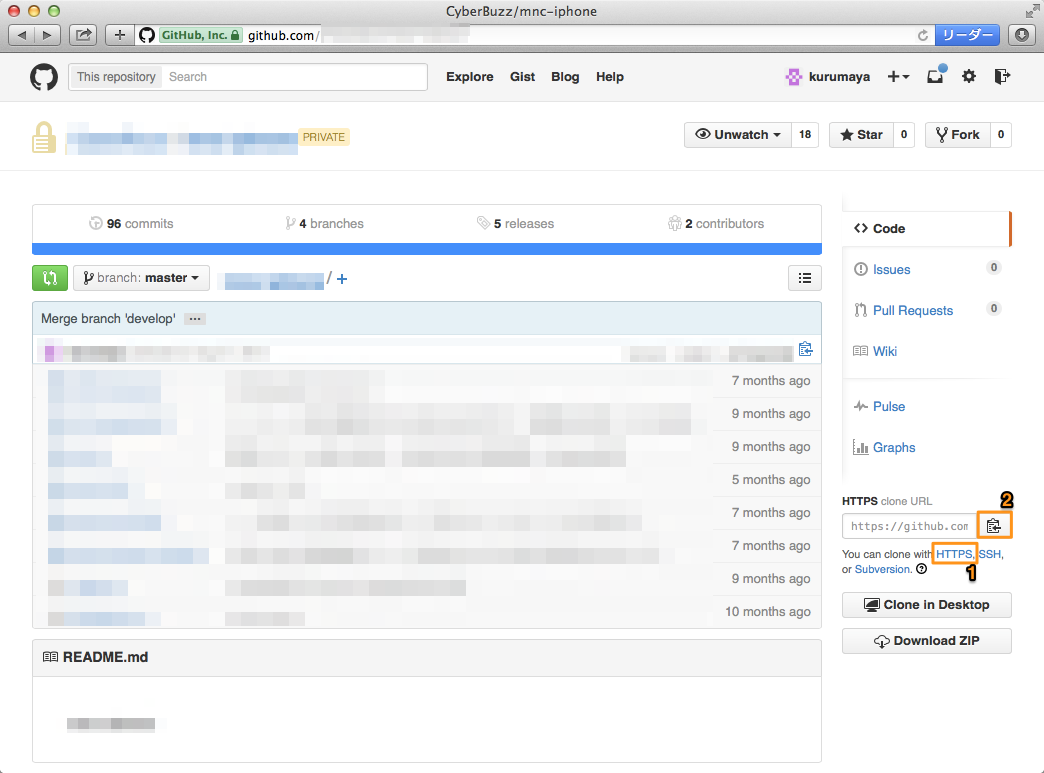Viewport: 1044px width, 773px height.
Task: Open branch master selector
Action: point(141,278)
